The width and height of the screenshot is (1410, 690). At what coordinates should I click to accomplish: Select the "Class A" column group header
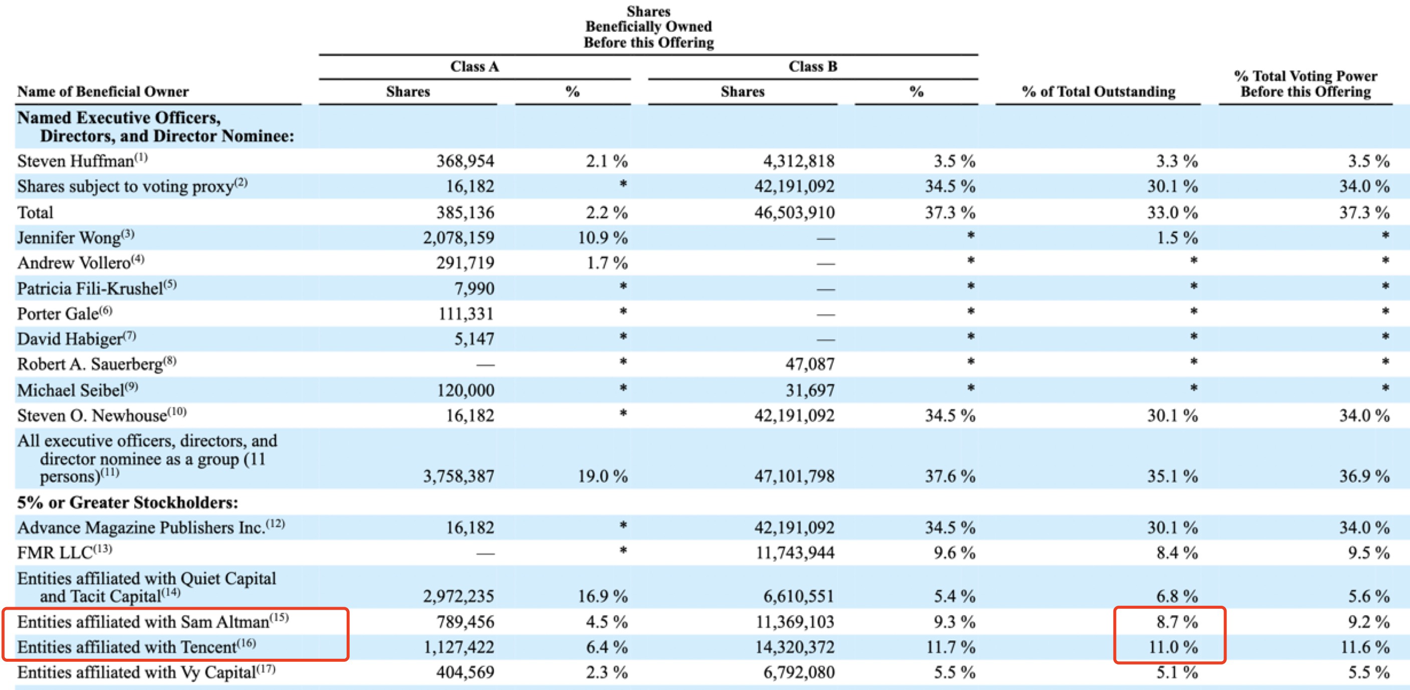tap(475, 67)
